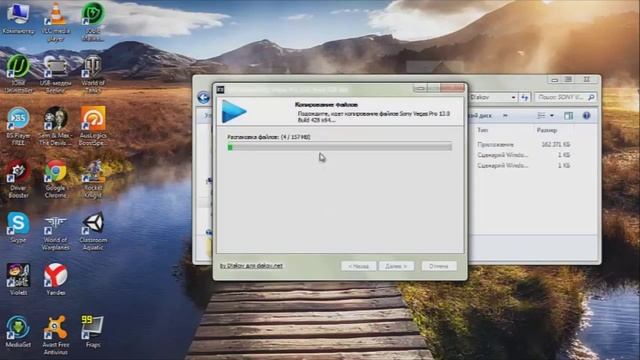Select the first Сценарий Windows row
Viewport: 640px width, 360px height.
pyautogui.click(x=524, y=155)
